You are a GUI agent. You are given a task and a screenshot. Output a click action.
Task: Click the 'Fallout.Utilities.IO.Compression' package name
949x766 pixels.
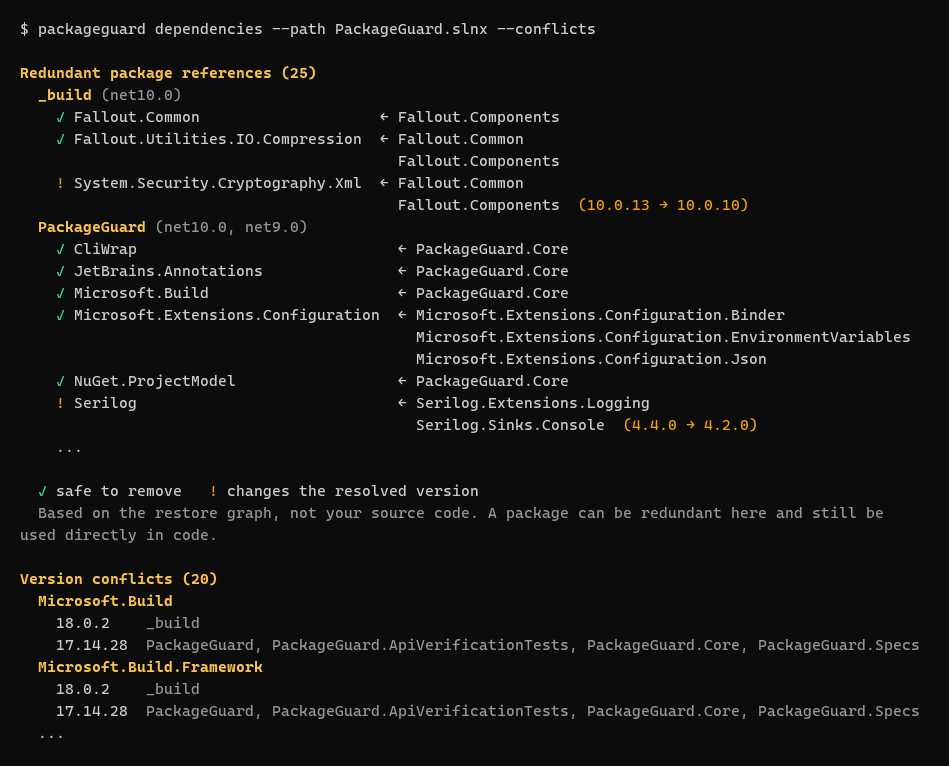[218, 139]
